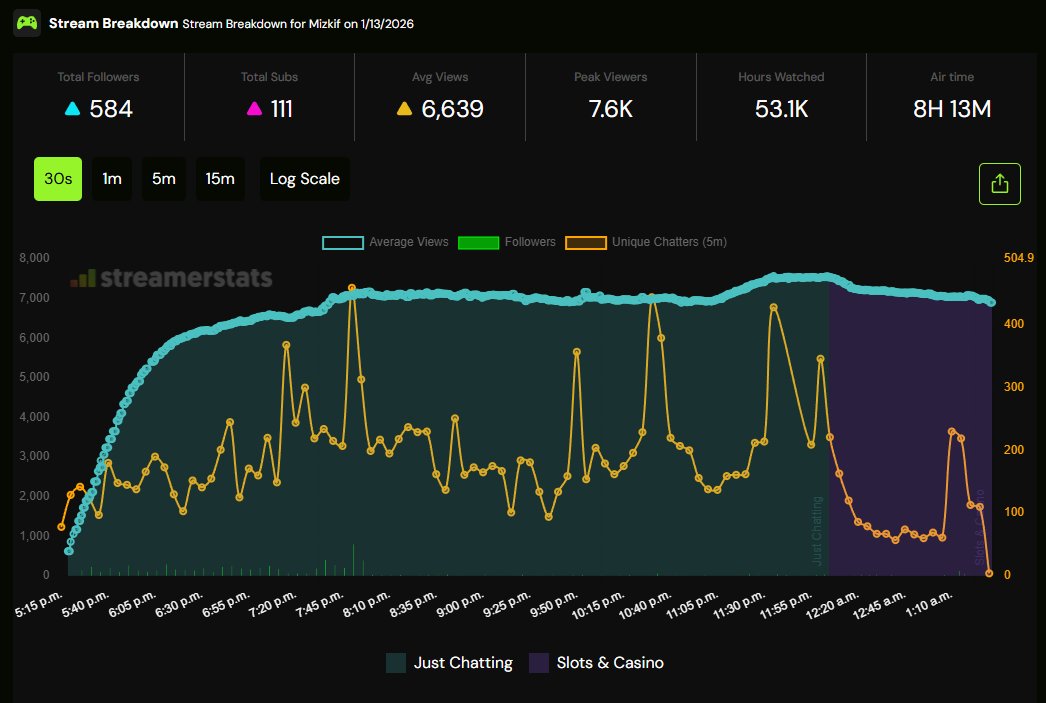Click the Average Views cyan legend swatch
The width and height of the screenshot is (1046, 703).
(343, 243)
